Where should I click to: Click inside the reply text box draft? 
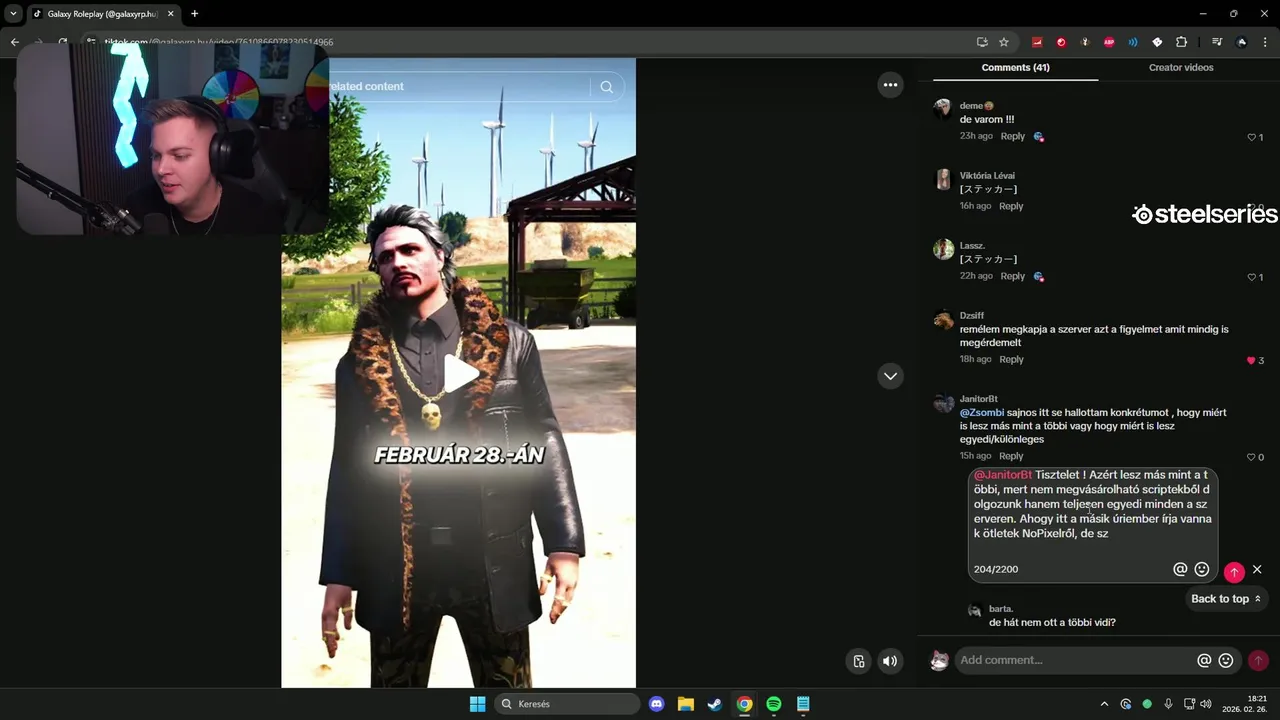(1092, 504)
